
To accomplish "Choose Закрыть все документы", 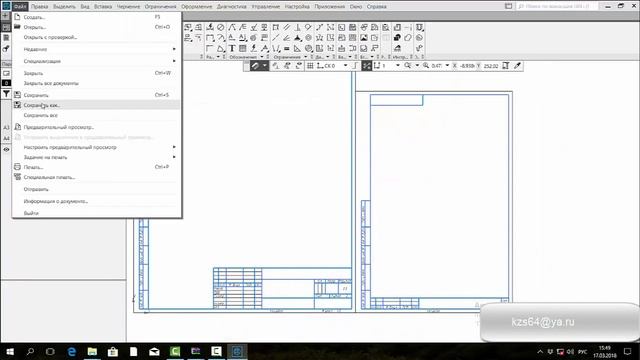I will [96, 83].
